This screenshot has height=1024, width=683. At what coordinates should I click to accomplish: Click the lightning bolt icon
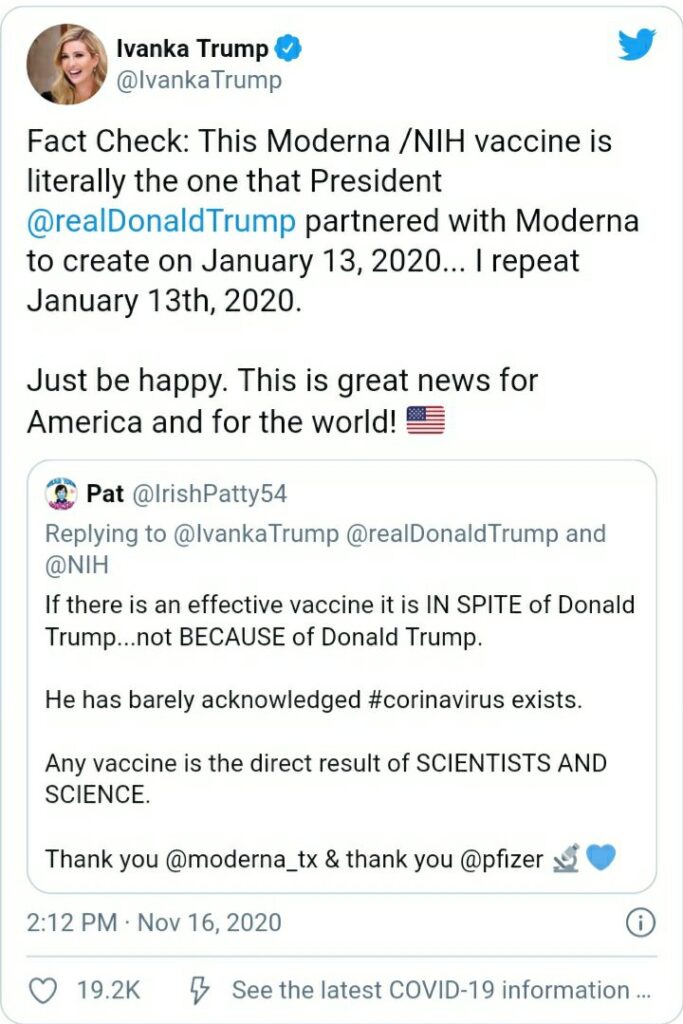199,990
